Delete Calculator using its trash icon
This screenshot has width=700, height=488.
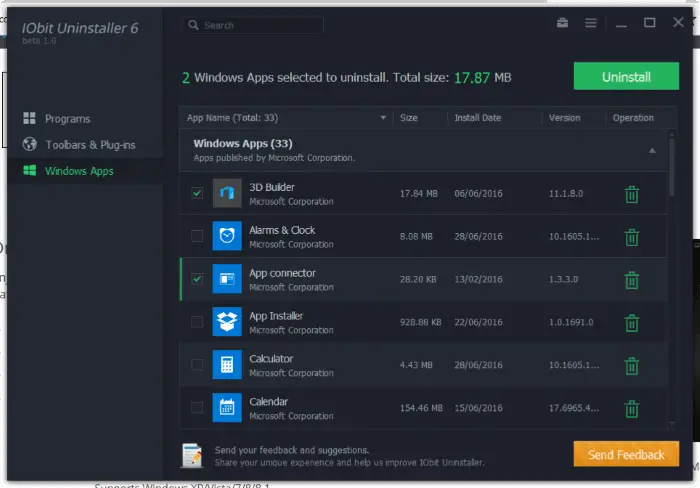pos(632,366)
